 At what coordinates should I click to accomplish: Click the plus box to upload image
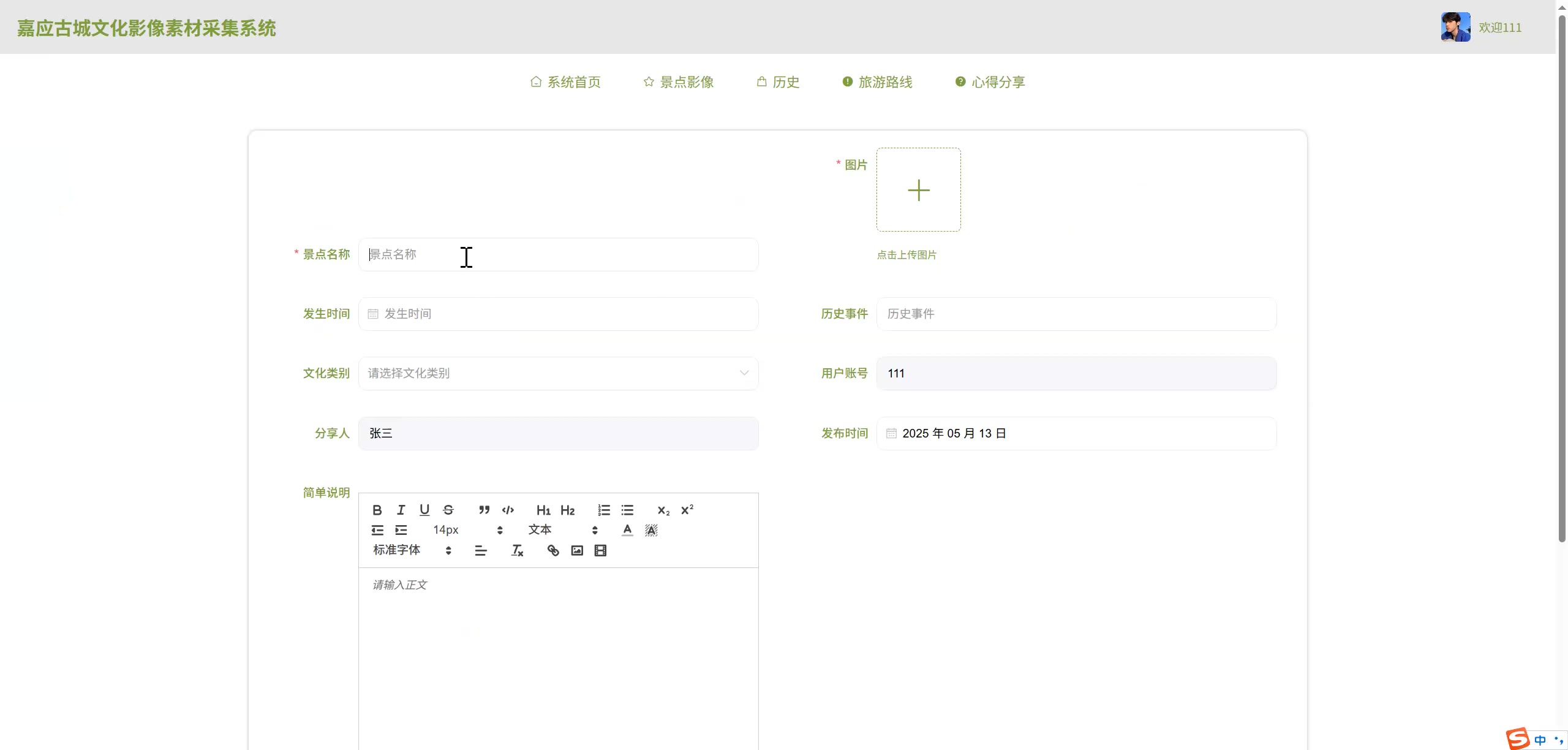[x=918, y=190]
